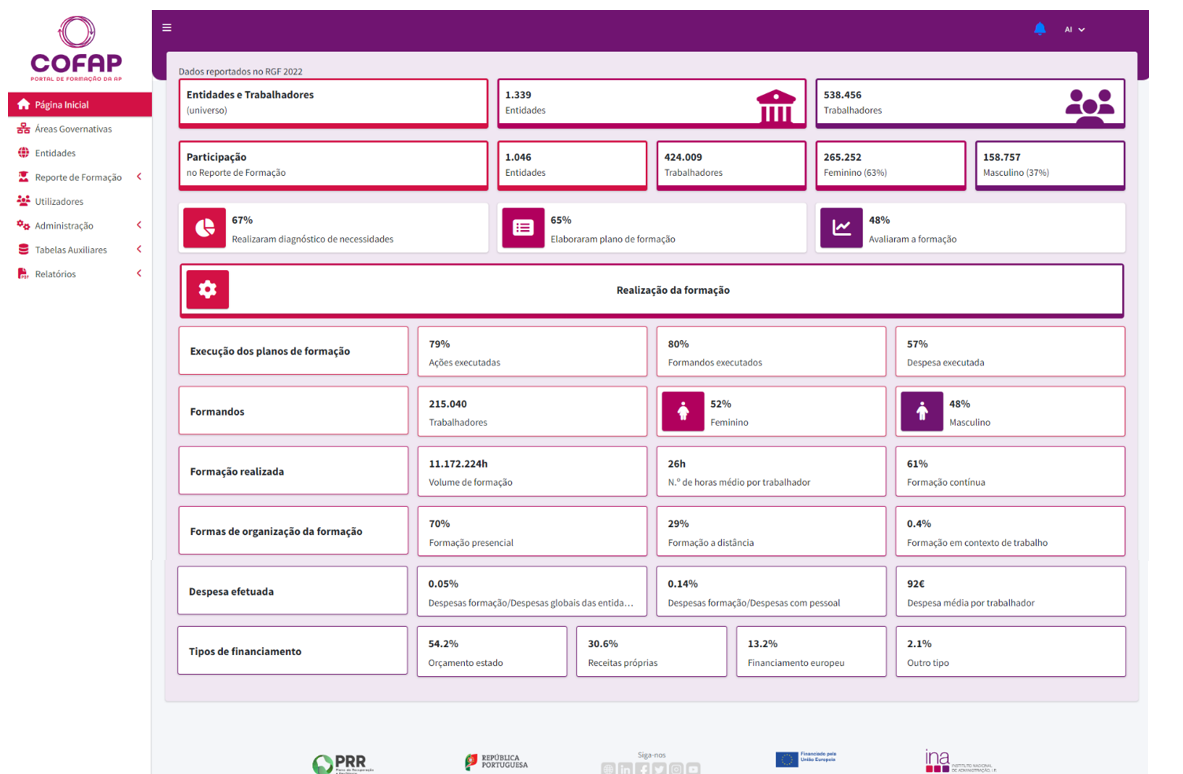Click the home icon beside Página Inicial
Viewport: 1183px width, 774px height.
23,104
